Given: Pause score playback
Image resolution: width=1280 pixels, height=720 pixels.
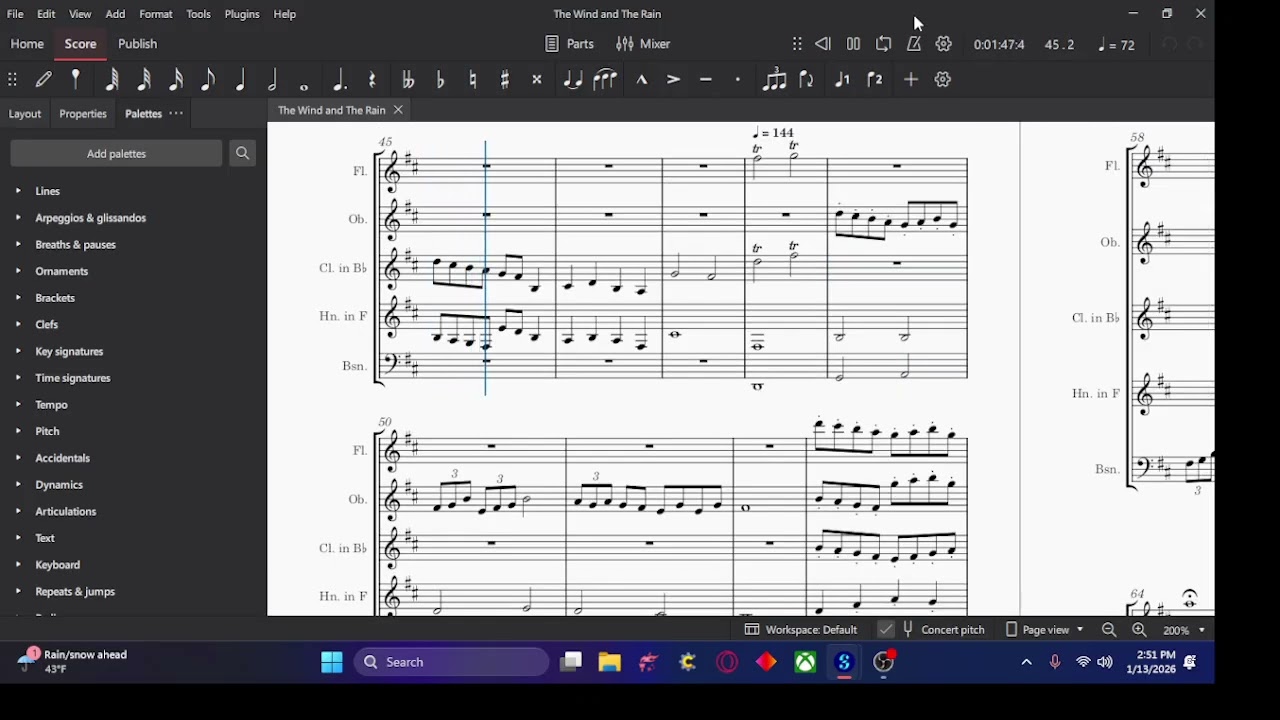Looking at the screenshot, I should pyautogui.click(x=853, y=44).
